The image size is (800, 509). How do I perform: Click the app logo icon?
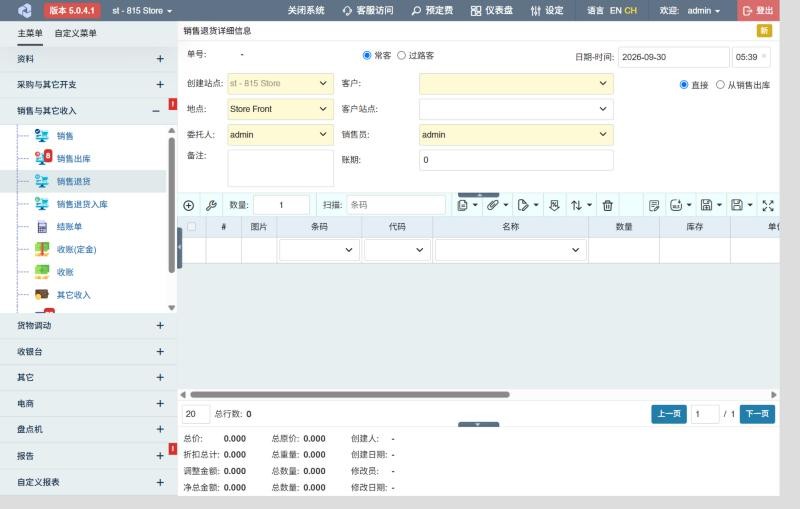click(24, 10)
